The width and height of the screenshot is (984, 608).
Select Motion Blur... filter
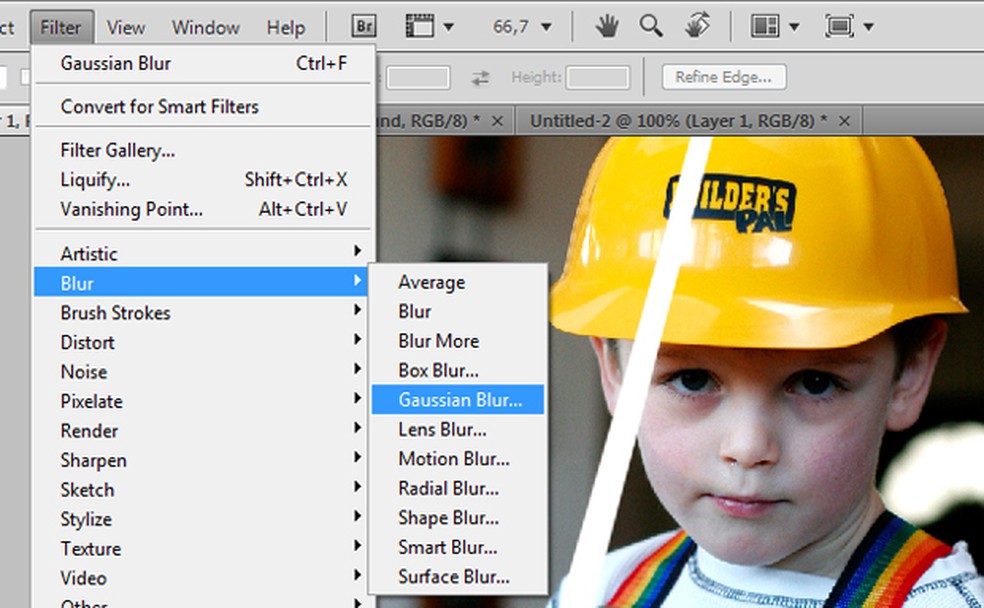pyautogui.click(x=453, y=458)
